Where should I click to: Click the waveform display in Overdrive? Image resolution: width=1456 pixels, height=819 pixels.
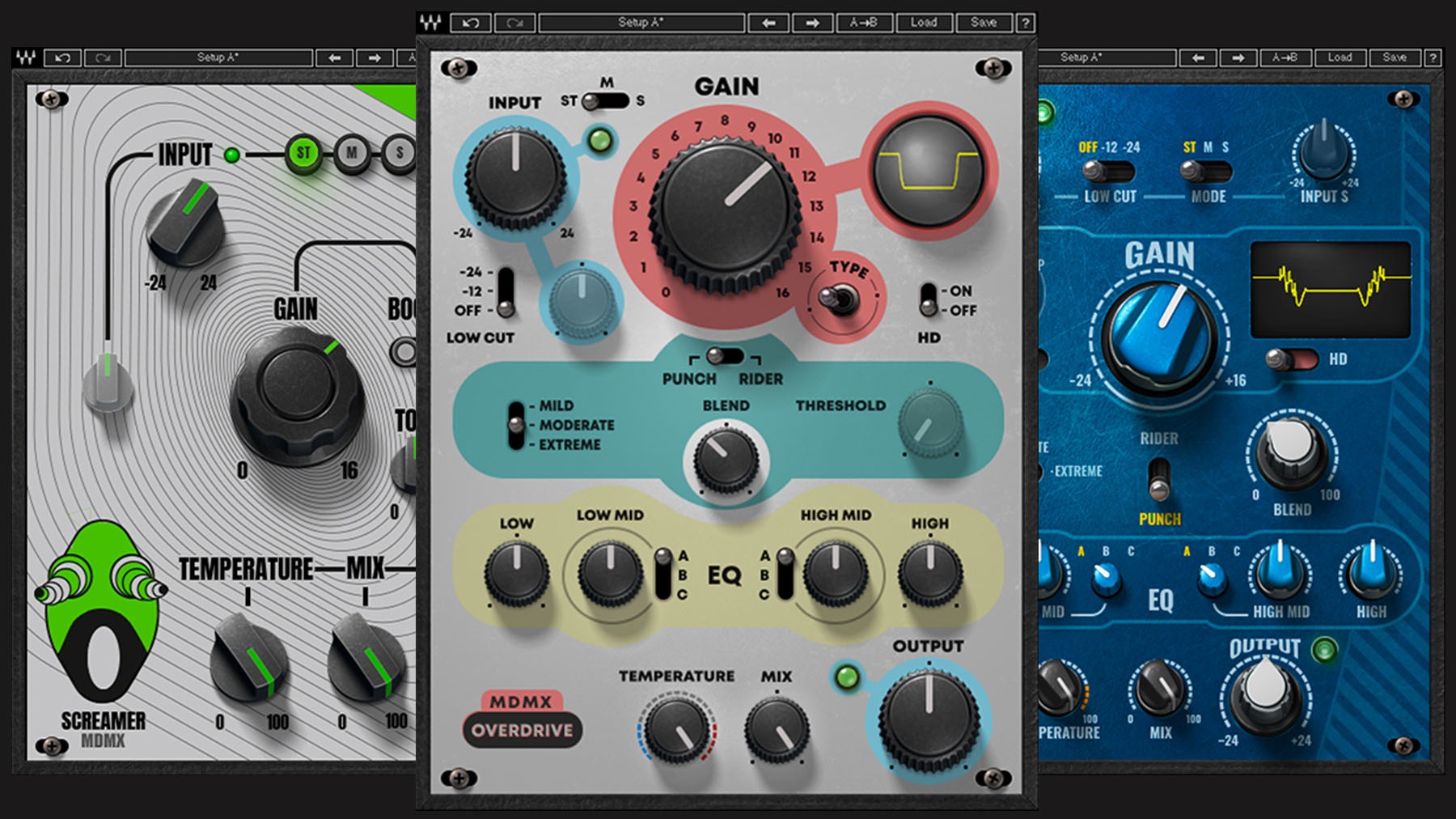(929, 172)
